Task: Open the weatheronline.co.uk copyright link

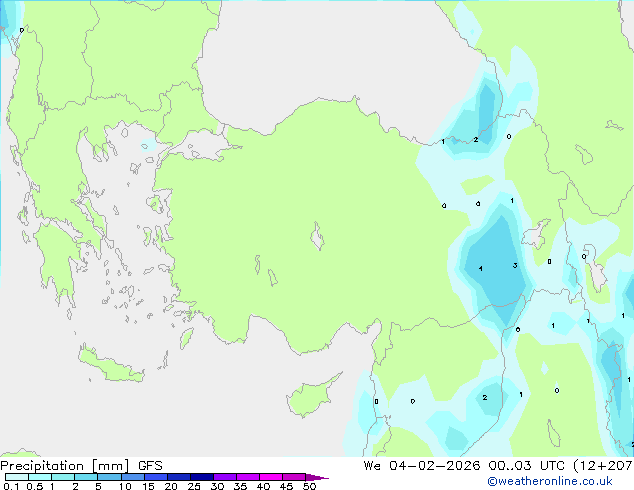Action: [x=549, y=481]
